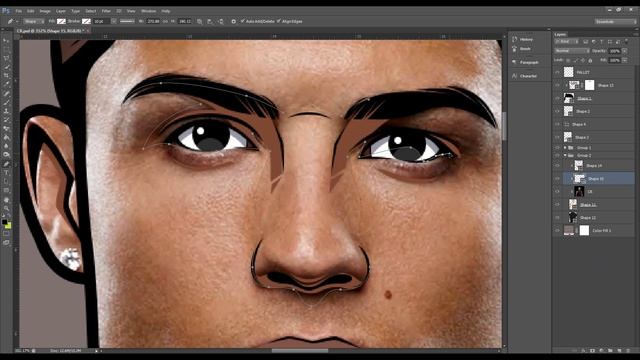
Task: Select the Gradient tool
Action: 6,138
